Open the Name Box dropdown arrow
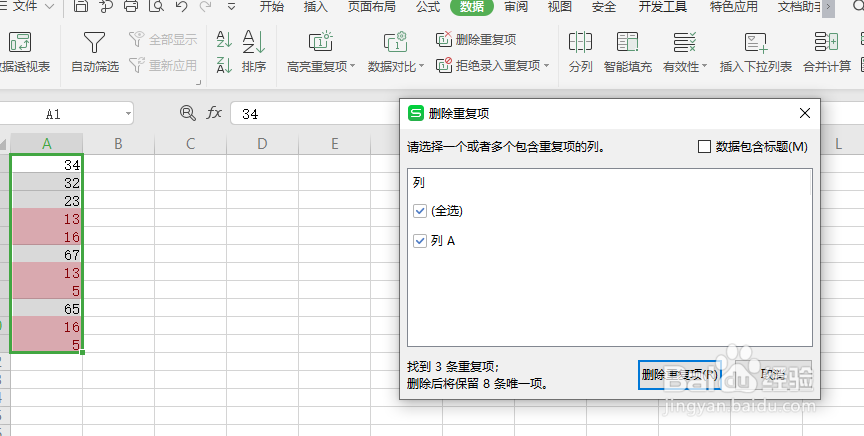 128,114
